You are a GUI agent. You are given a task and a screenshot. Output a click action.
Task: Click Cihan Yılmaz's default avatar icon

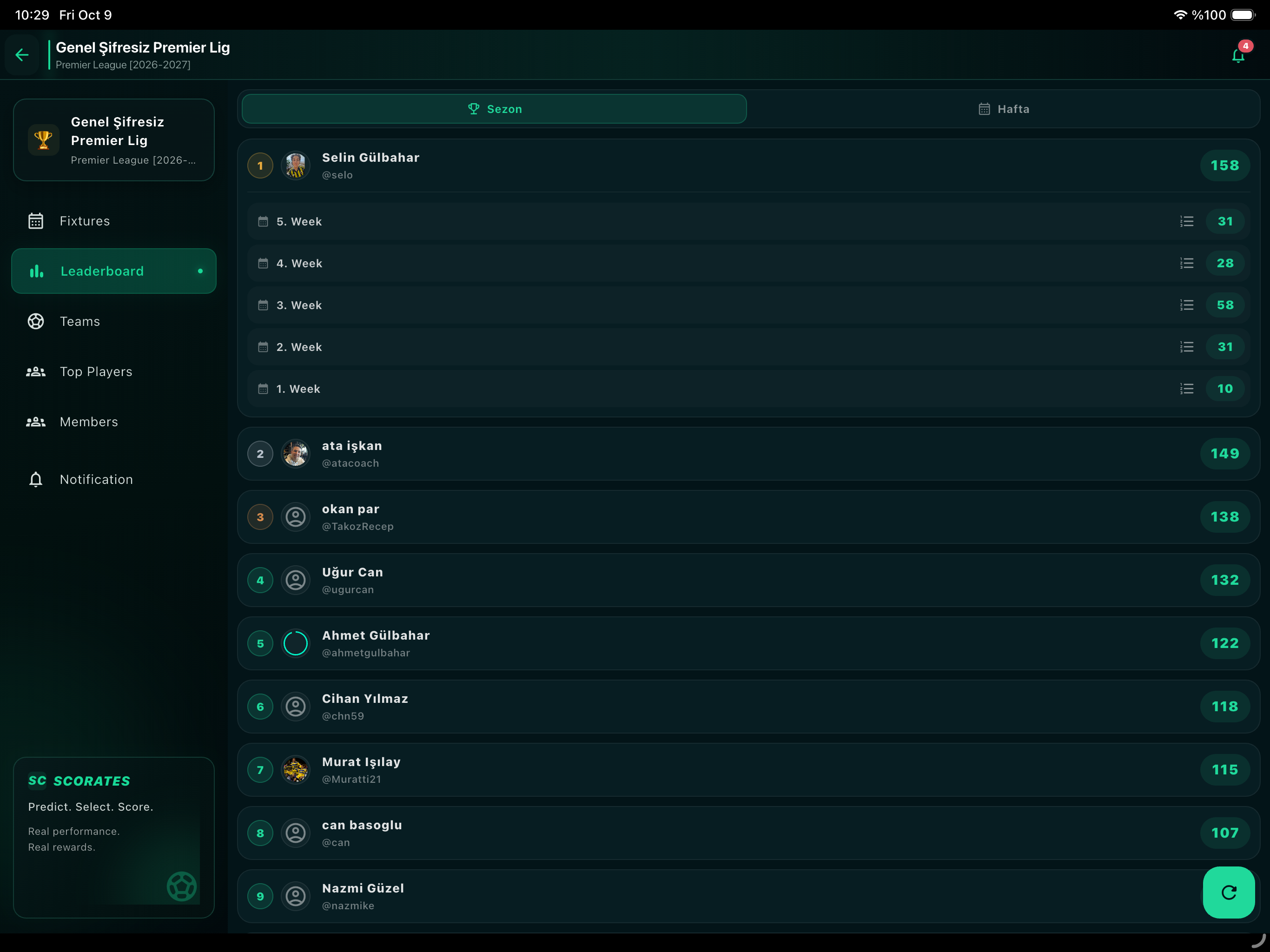pos(296,706)
